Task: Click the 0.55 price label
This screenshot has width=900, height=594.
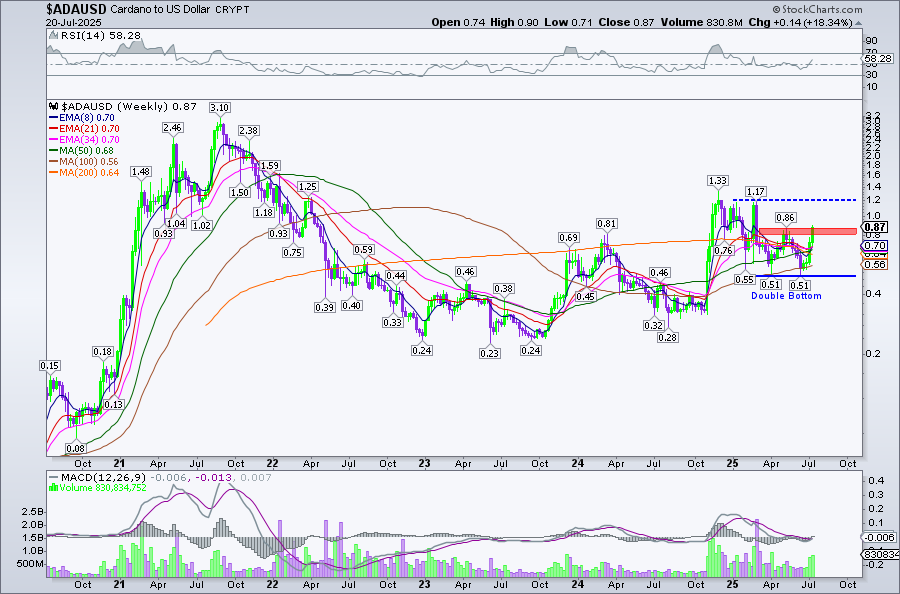Action: click(x=744, y=279)
